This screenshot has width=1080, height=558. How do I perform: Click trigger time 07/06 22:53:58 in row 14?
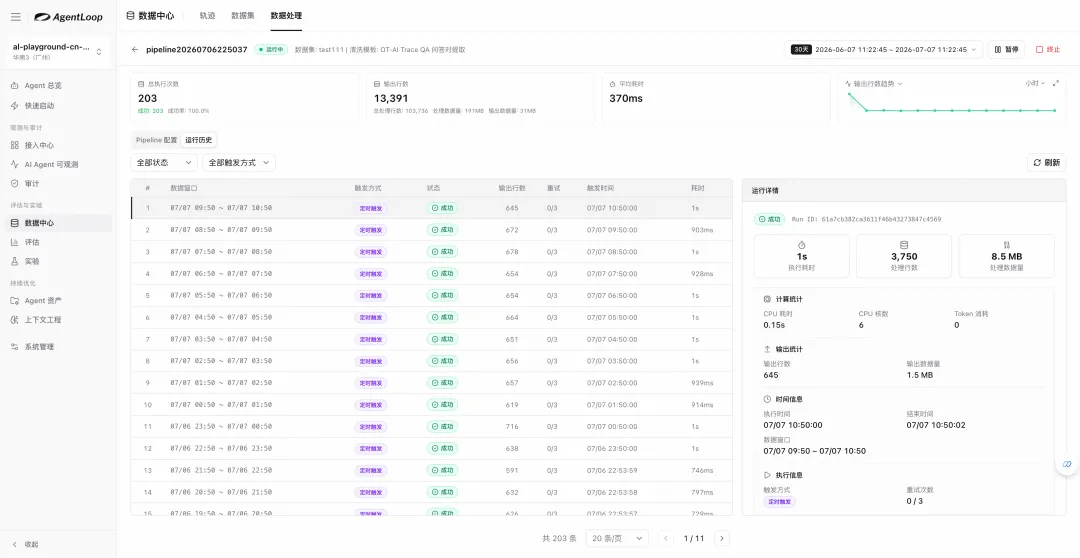[612, 493]
